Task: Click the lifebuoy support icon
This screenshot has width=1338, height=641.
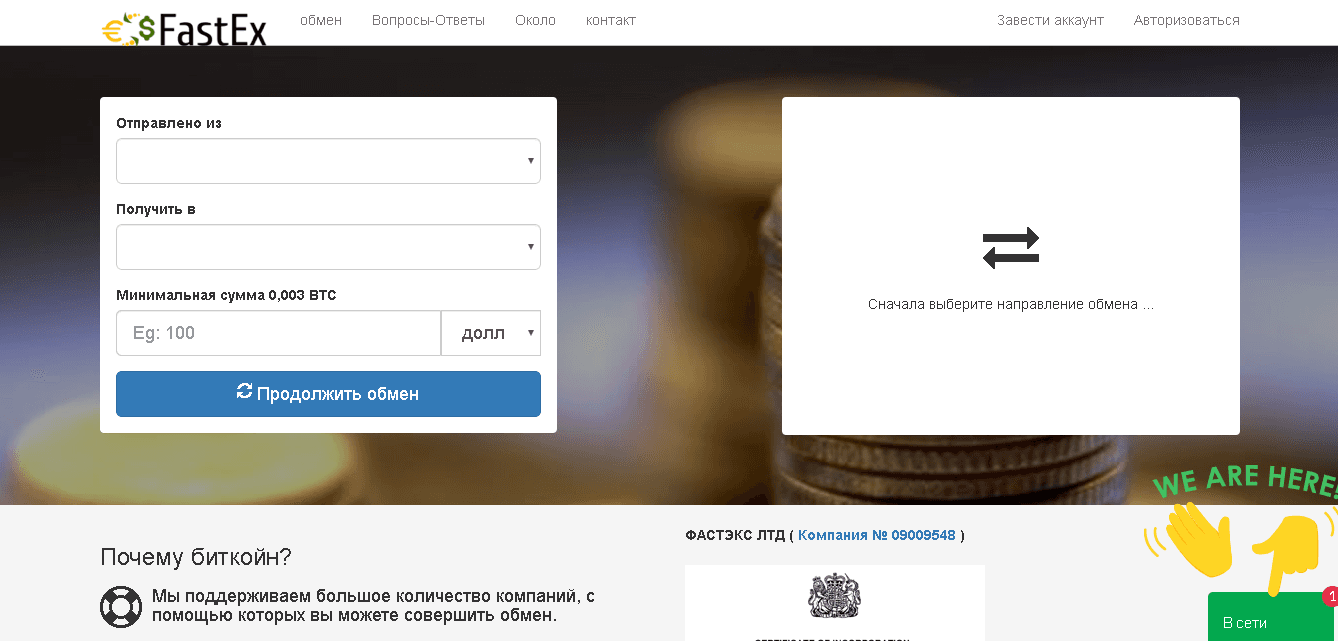Action: [121, 606]
